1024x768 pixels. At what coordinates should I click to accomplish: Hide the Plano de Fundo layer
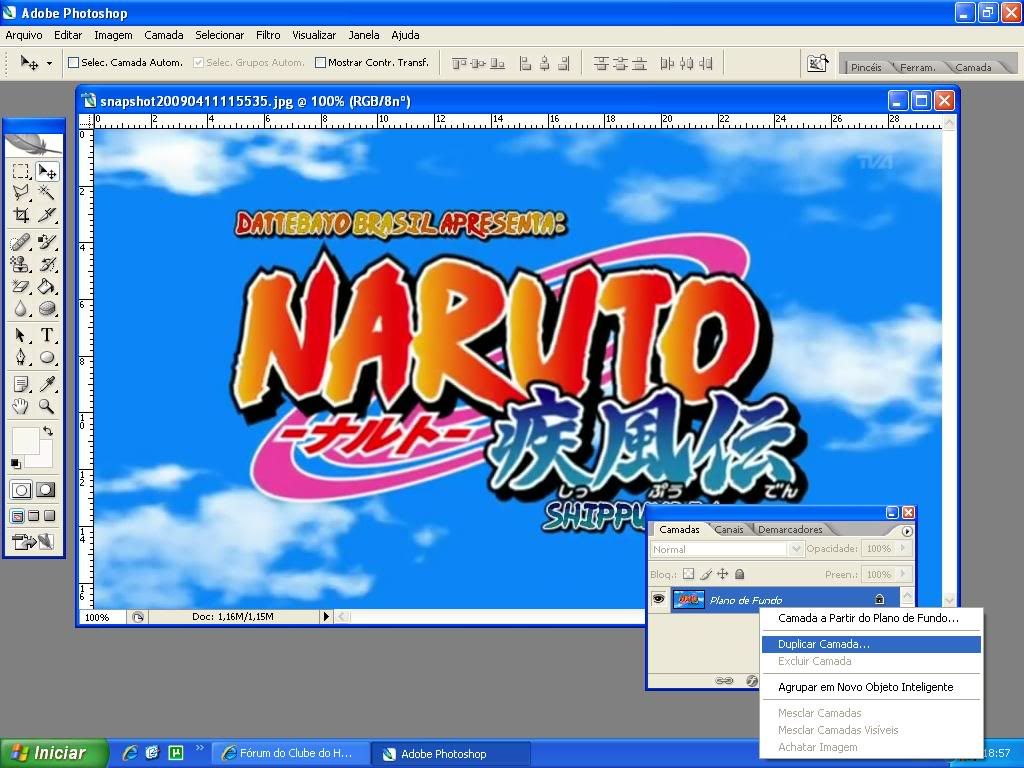point(658,599)
